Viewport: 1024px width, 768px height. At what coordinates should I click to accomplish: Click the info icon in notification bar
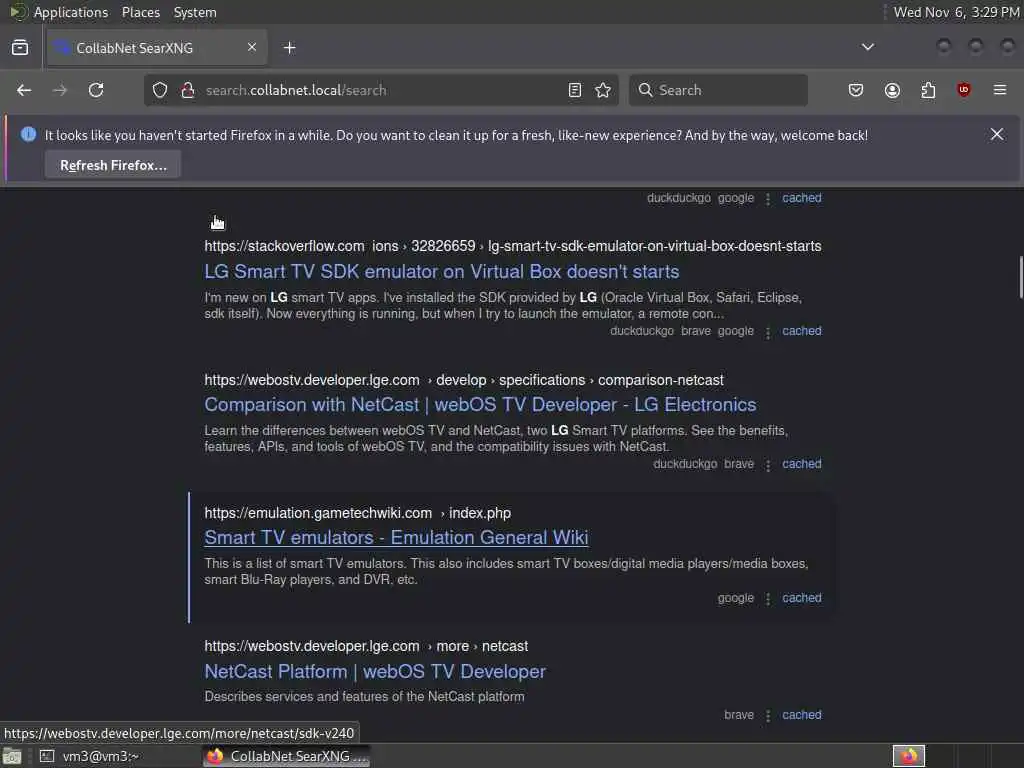point(28,135)
